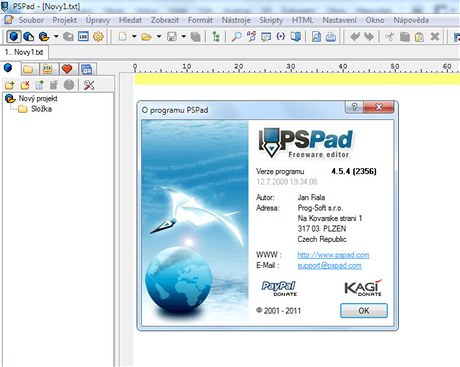Open the Okno menu
460x367 pixels.
[375, 20]
